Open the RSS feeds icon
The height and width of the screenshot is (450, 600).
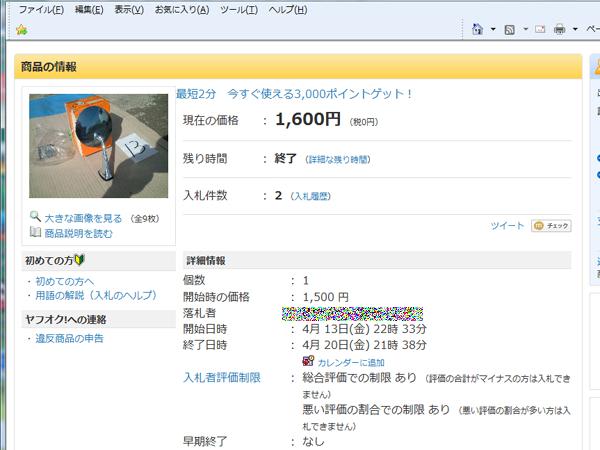click(510, 29)
